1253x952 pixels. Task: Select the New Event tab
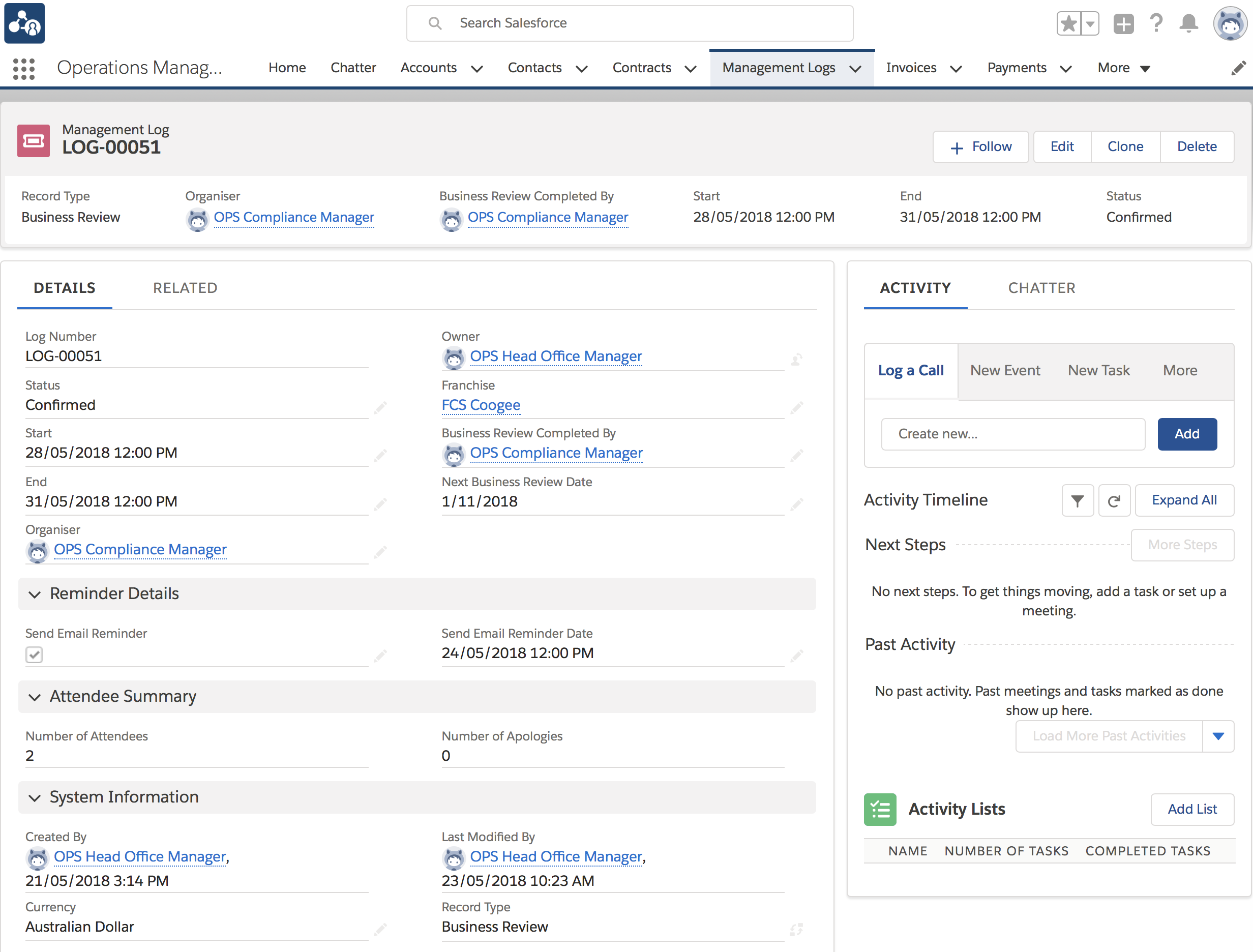click(1005, 371)
